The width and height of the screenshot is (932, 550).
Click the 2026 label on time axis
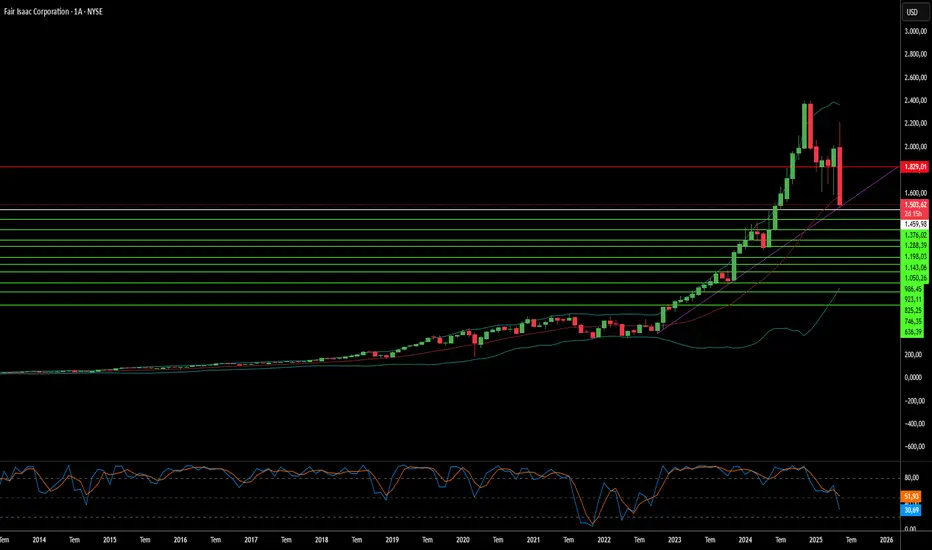(x=886, y=540)
